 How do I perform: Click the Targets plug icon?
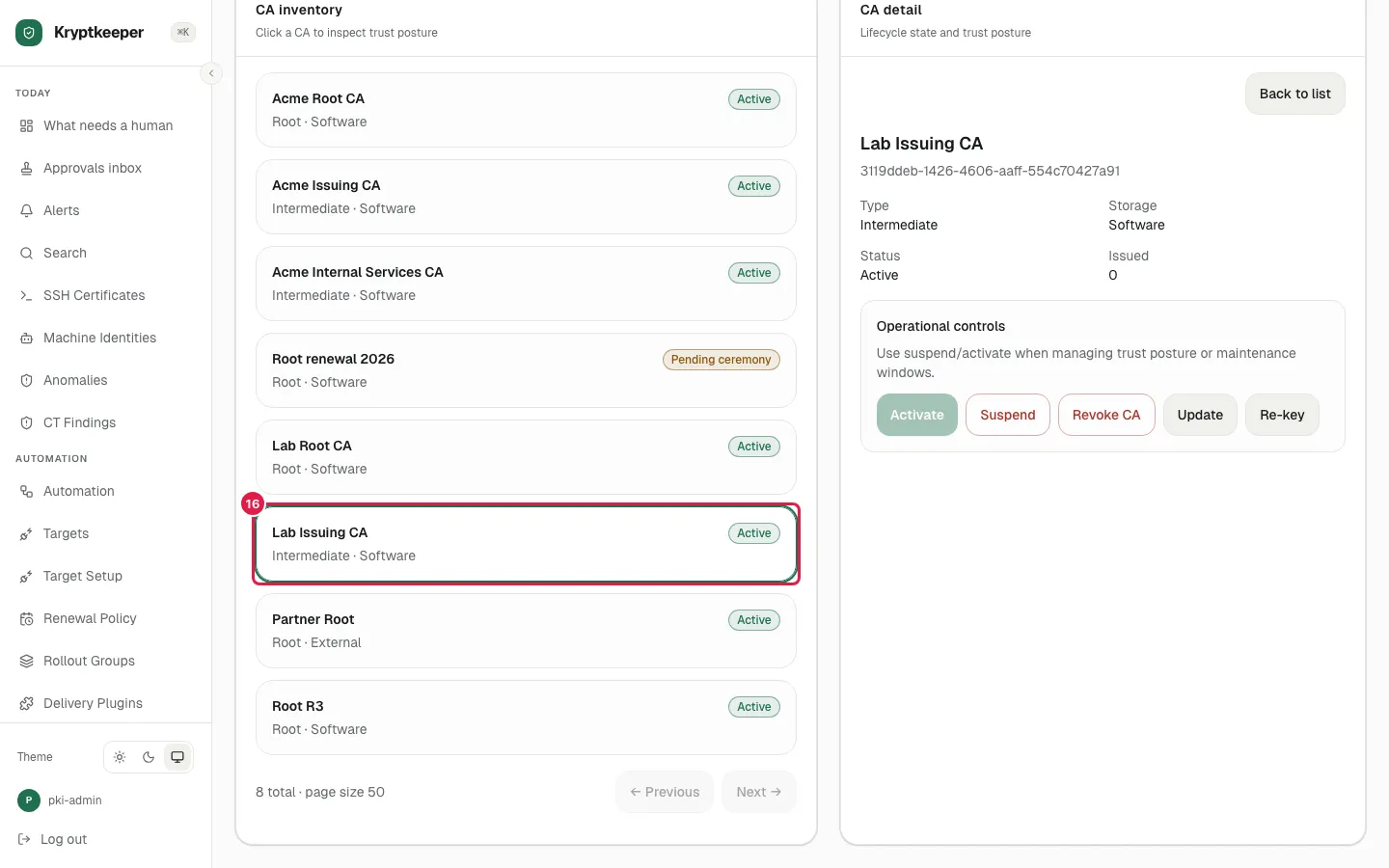[26, 534]
